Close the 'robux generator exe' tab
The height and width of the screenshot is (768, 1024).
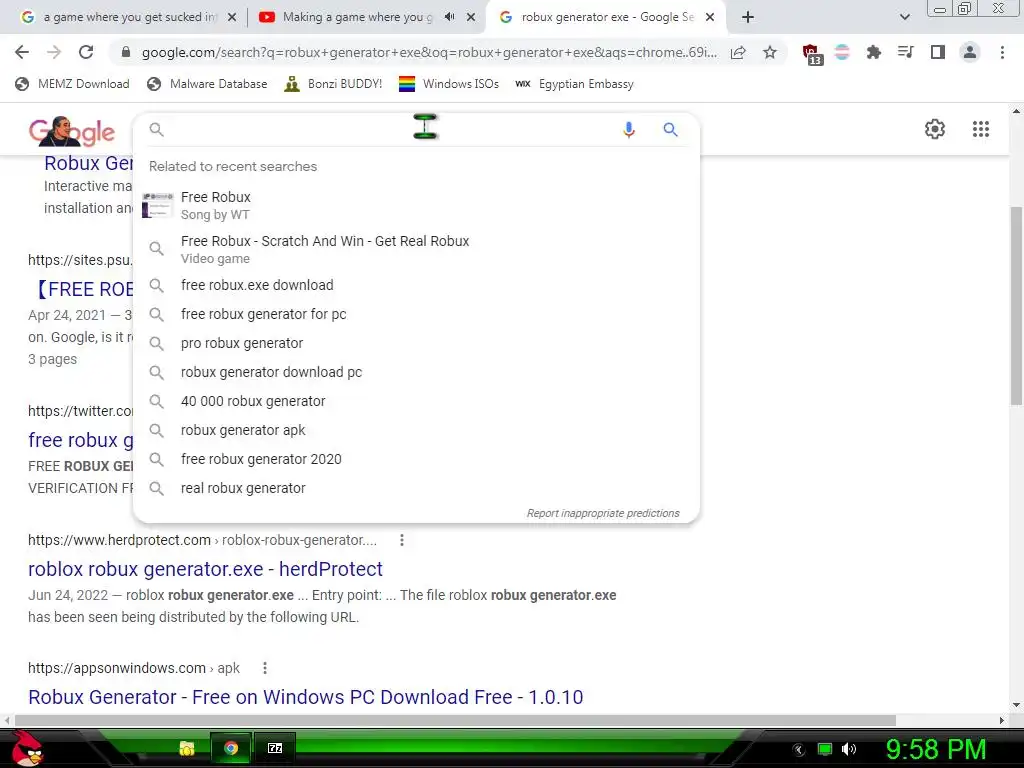(710, 18)
